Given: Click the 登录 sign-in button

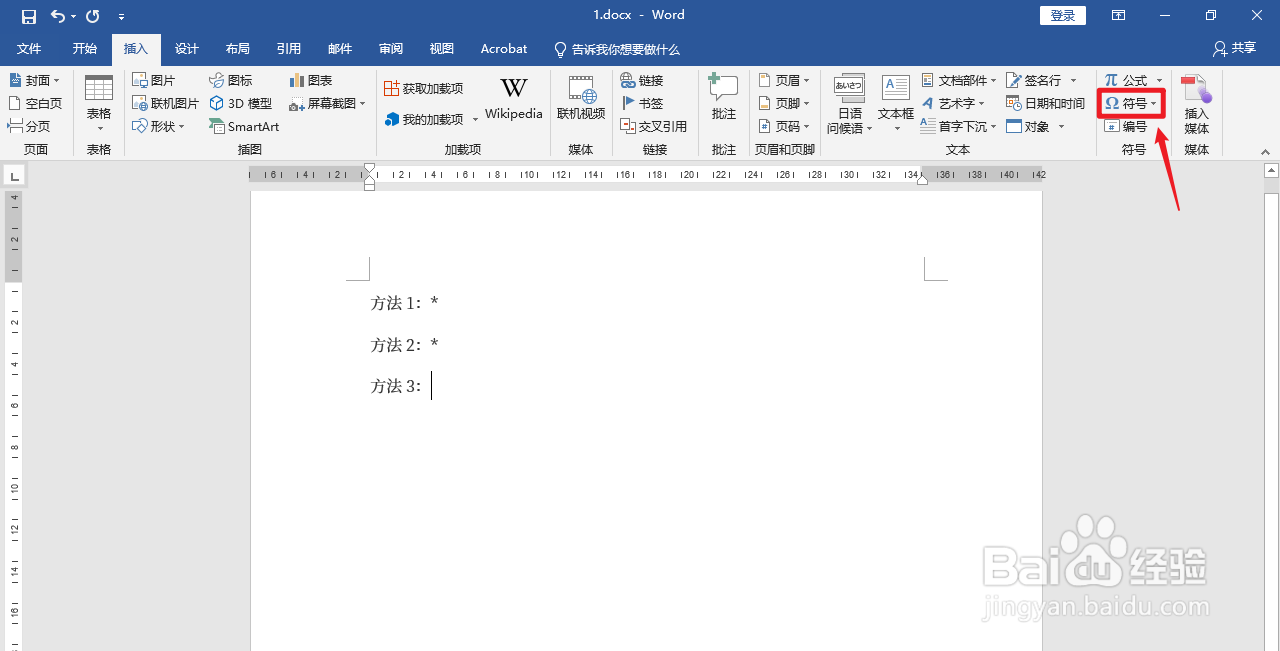Looking at the screenshot, I should 1062,15.
